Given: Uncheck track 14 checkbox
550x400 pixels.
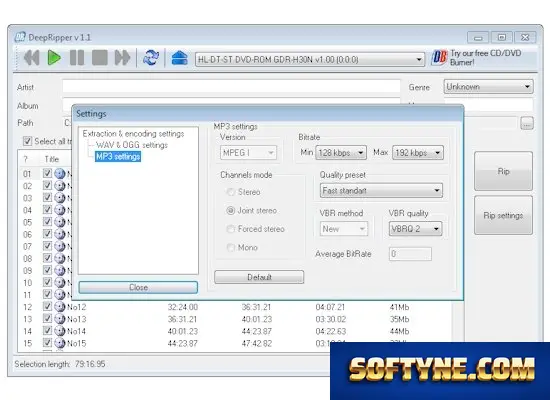Looking at the screenshot, I should click(47, 331).
